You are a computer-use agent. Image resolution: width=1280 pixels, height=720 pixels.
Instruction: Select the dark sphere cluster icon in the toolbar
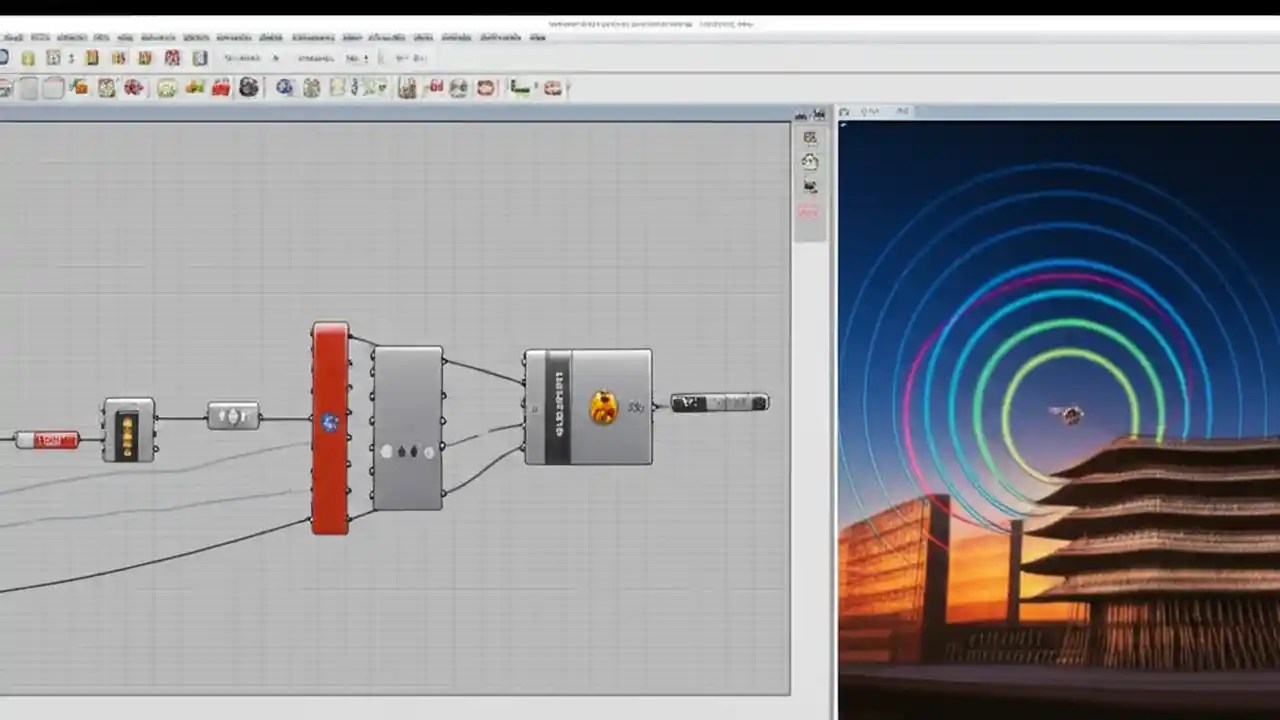coord(248,87)
